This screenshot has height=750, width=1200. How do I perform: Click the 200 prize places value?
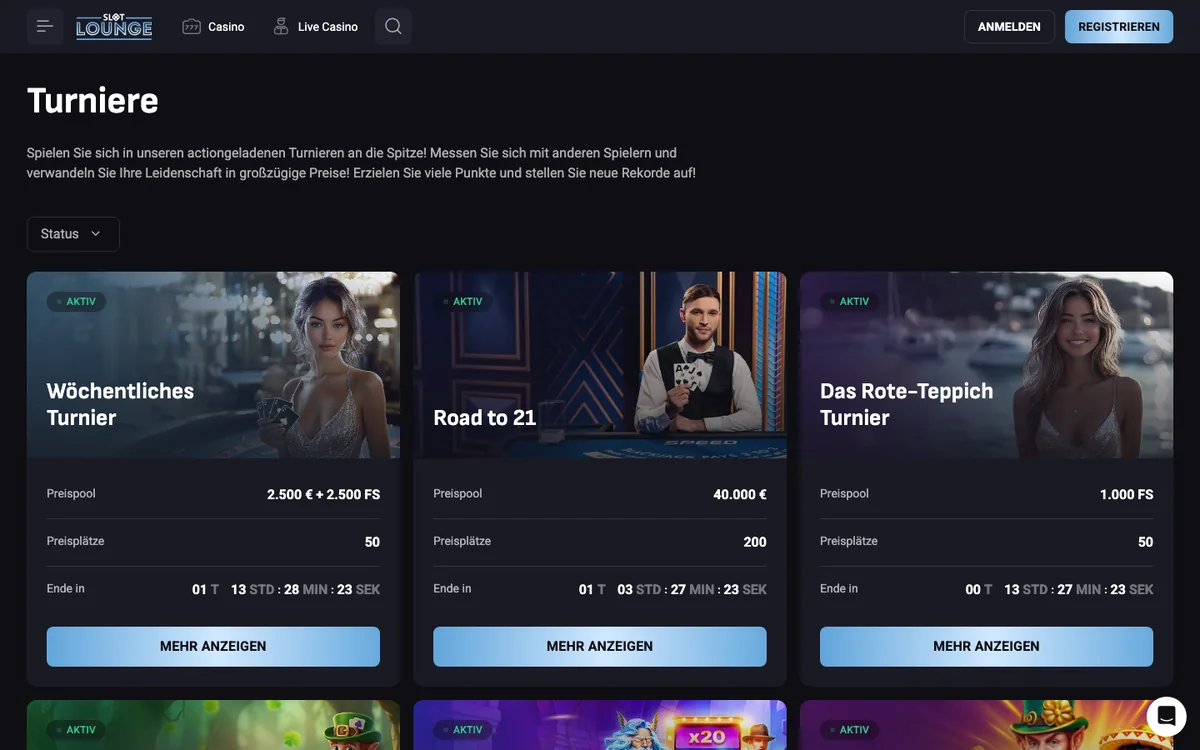point(755,542)
